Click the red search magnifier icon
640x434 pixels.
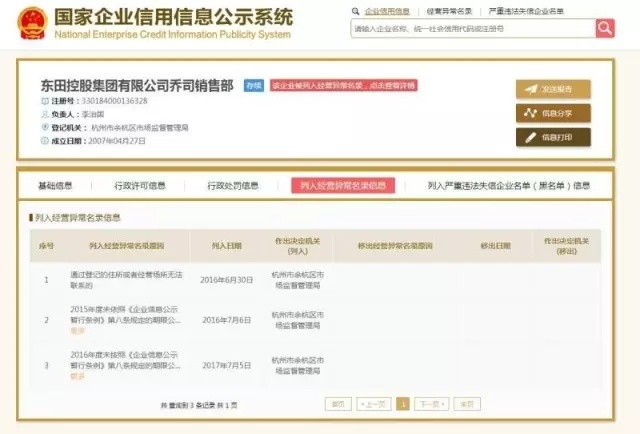pyautogui.click(x=605, y=29)
